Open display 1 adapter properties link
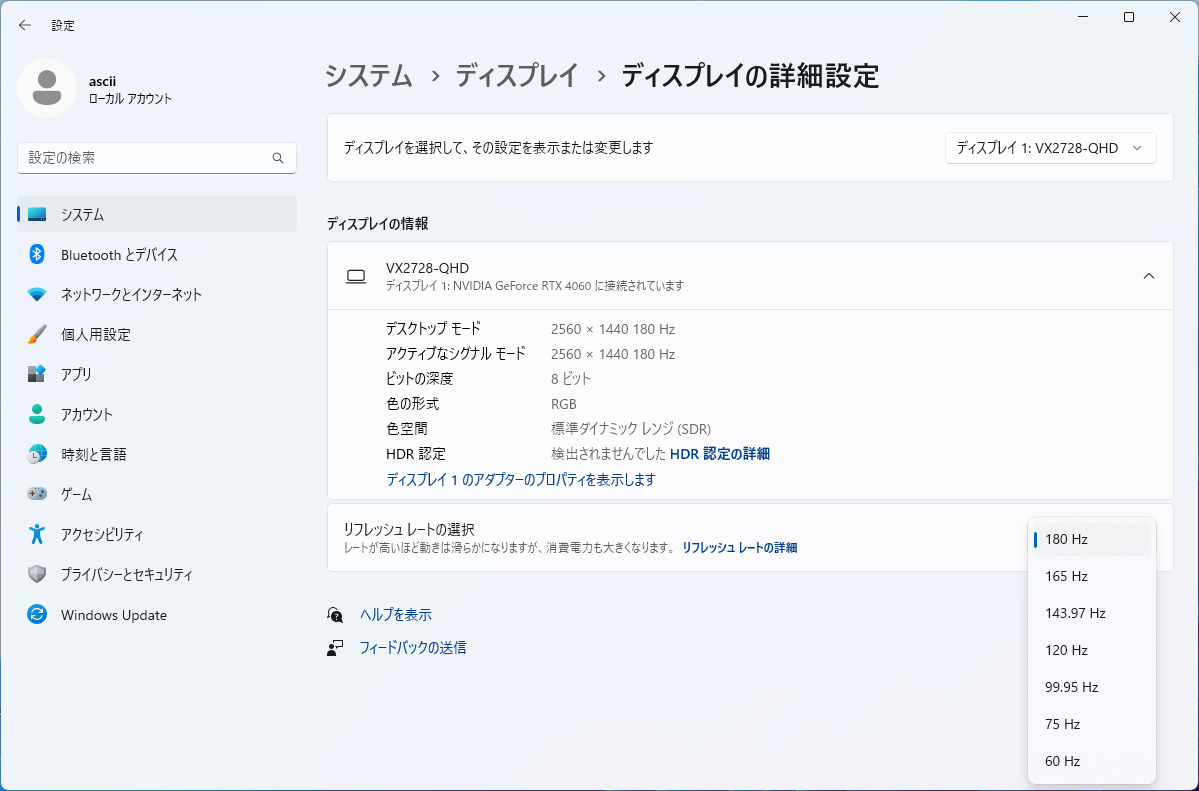 point(520,480)
